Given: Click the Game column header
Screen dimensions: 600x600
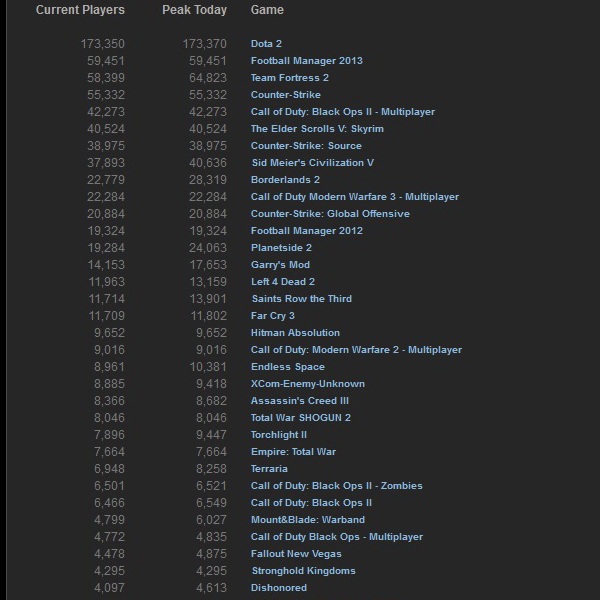Looking at the screenshot, I should 267,10.
